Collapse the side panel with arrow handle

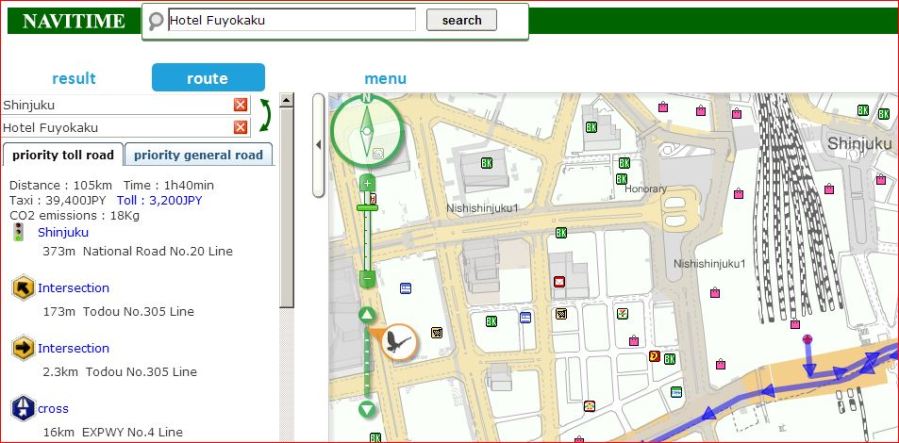tap(319, 145)
